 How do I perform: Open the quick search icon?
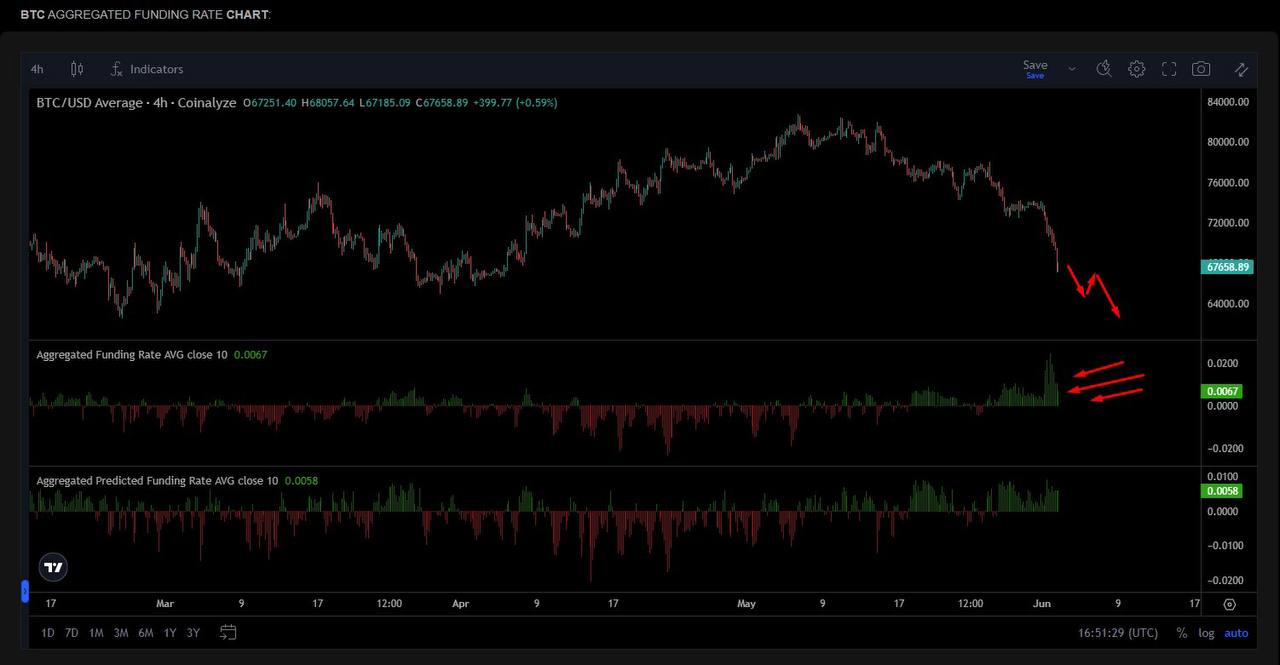1104,69
